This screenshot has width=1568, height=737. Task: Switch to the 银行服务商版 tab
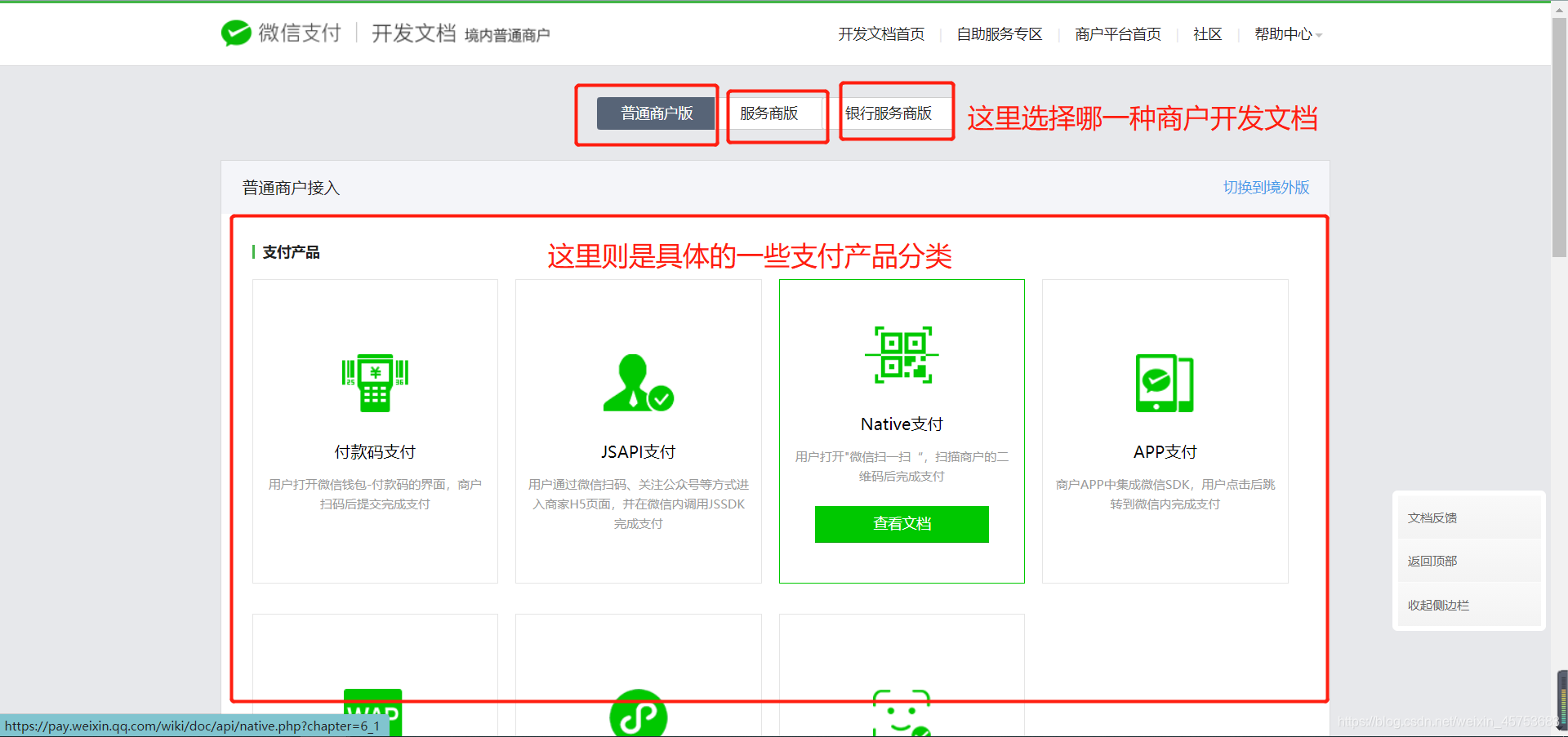(x=889, y=113)
